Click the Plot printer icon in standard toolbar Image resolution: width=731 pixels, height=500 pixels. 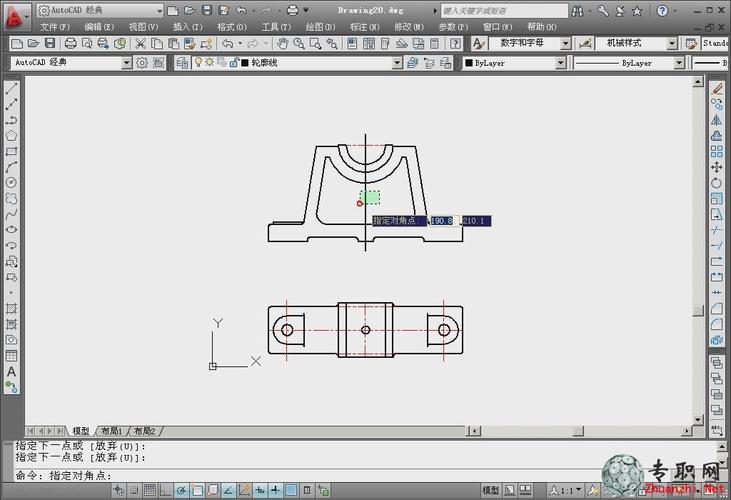tap(70, 44)
